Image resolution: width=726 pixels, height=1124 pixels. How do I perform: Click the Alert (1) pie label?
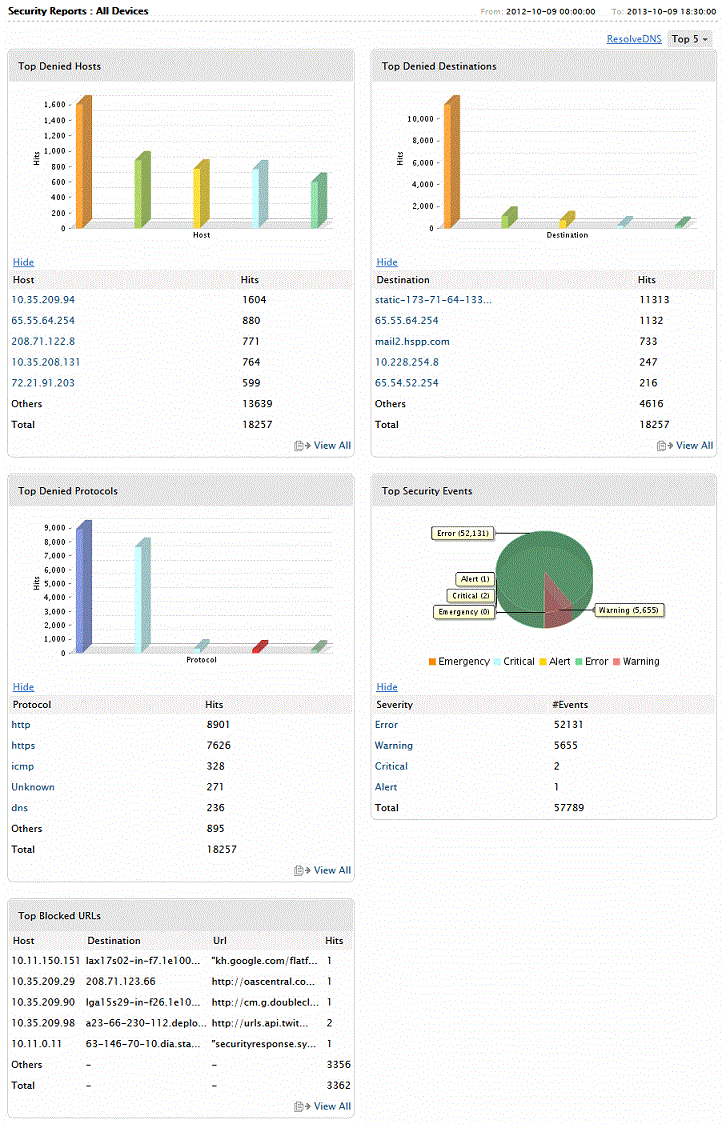pyautogui.click(x=474, y=579)
